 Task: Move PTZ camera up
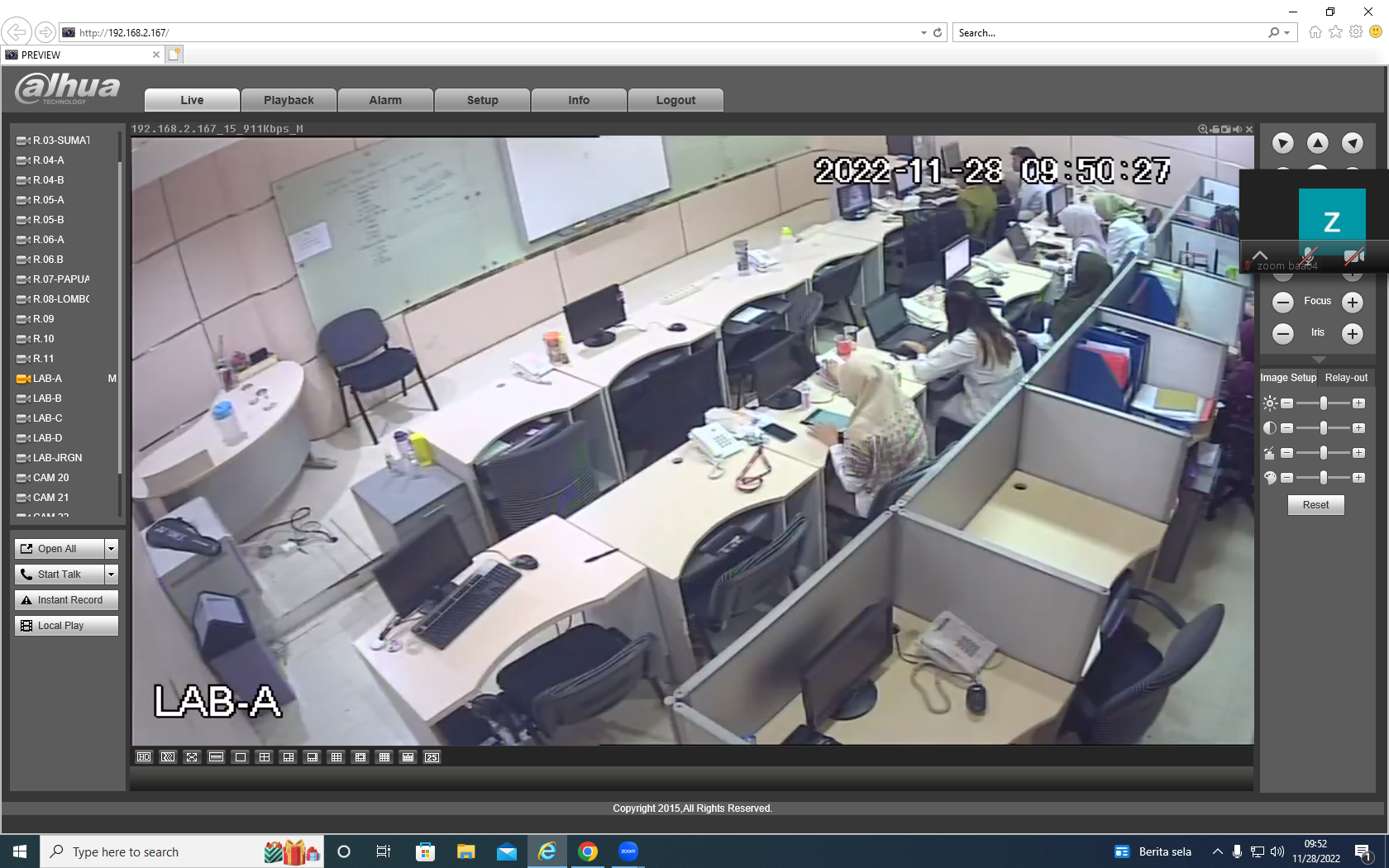(1318, 143)
